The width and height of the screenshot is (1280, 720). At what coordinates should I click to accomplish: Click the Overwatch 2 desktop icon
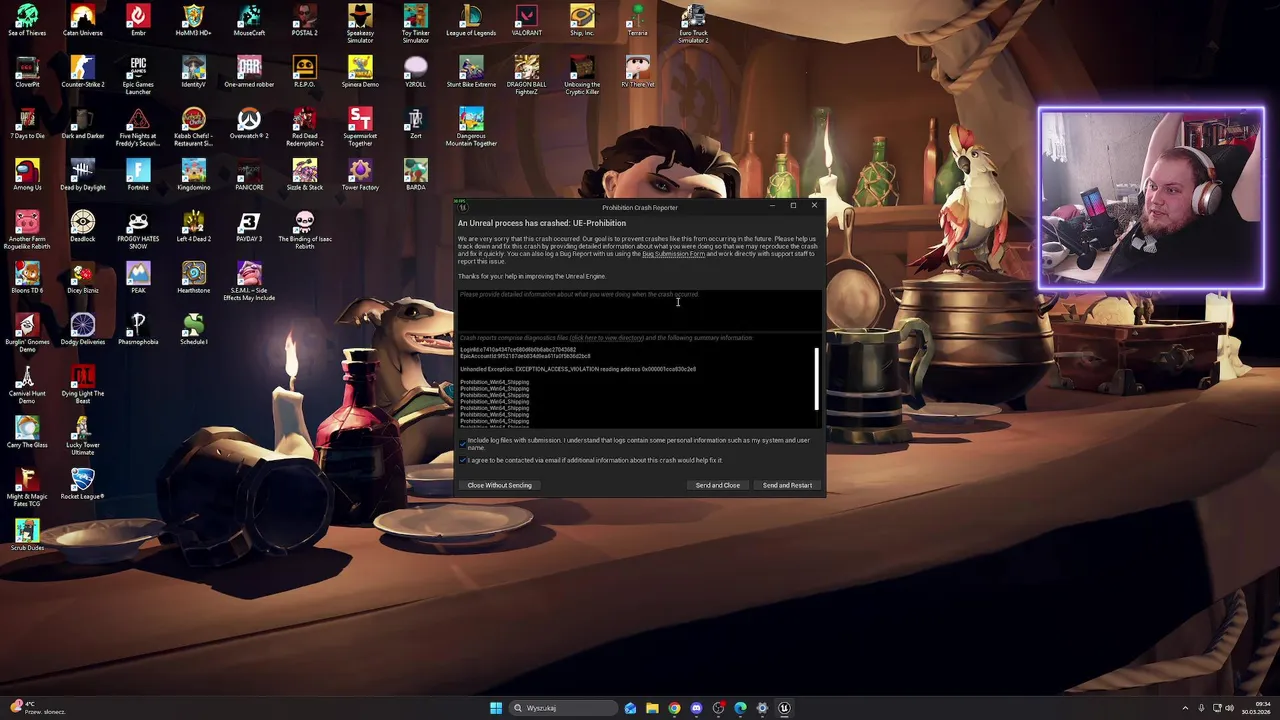pyautogui.click(x=249, y=123)
